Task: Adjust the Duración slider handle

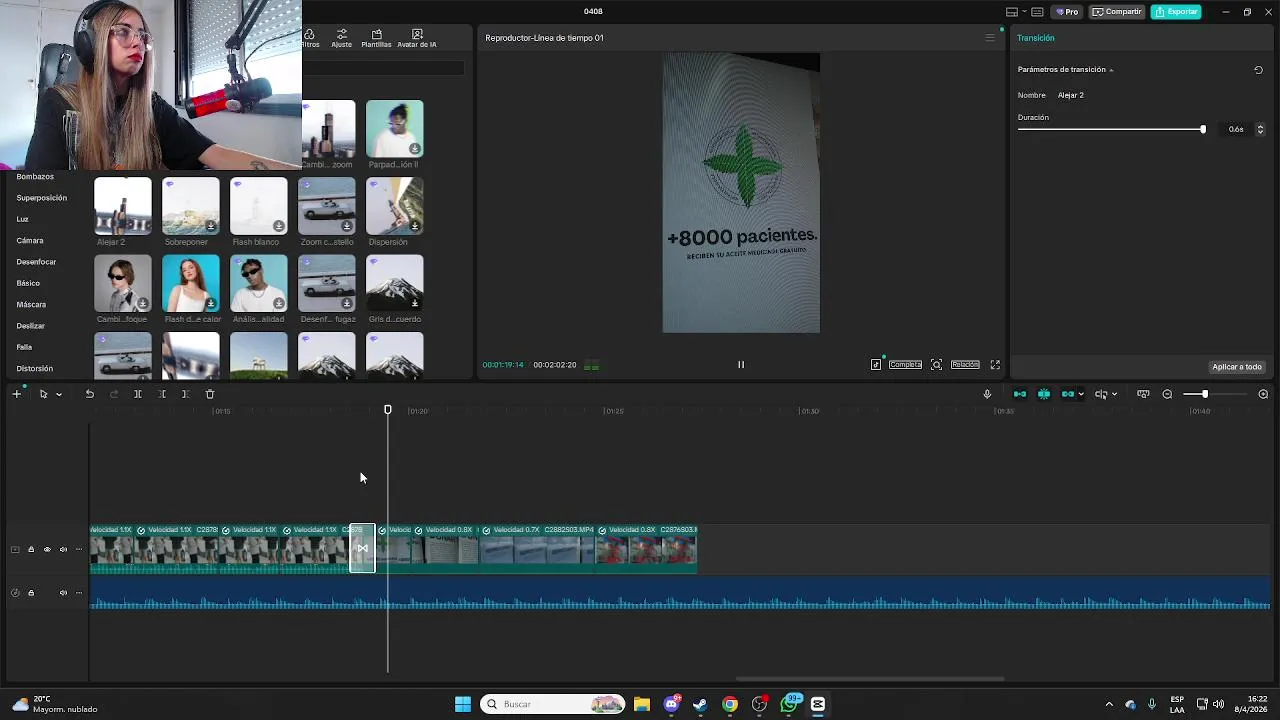Action: (1203, 129)
